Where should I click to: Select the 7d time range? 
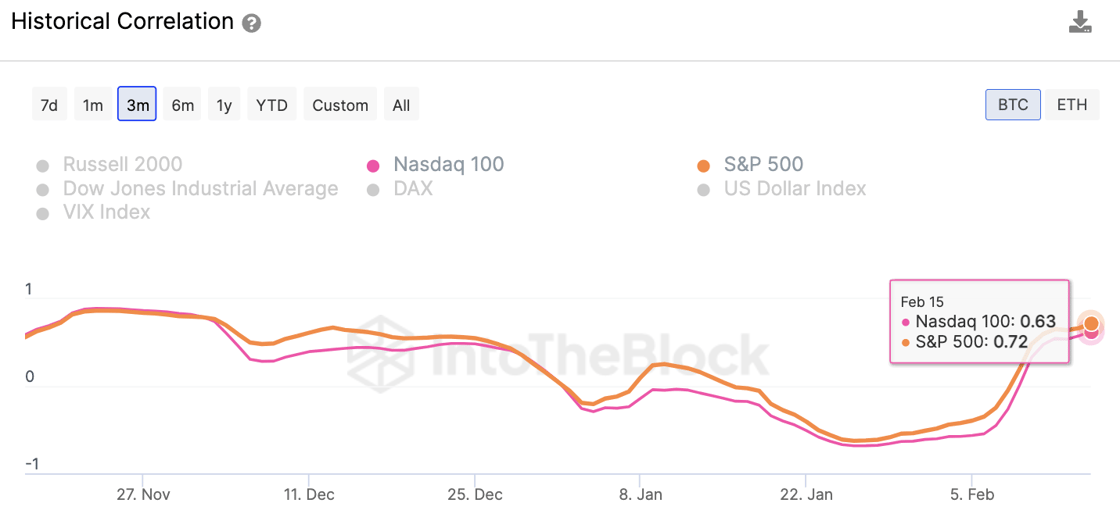49,105
